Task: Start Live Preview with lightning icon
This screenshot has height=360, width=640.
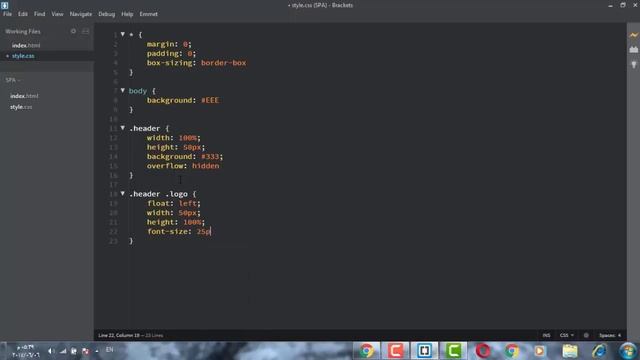Action: click(633, 35)
